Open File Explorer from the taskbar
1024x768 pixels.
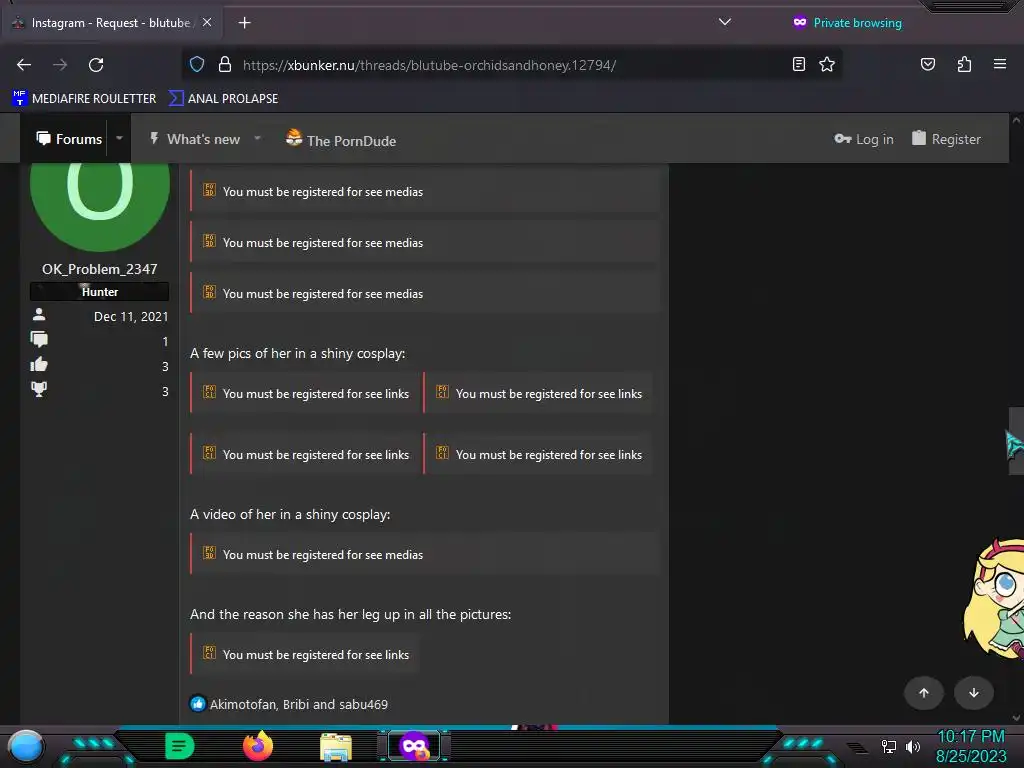[336, 747]
